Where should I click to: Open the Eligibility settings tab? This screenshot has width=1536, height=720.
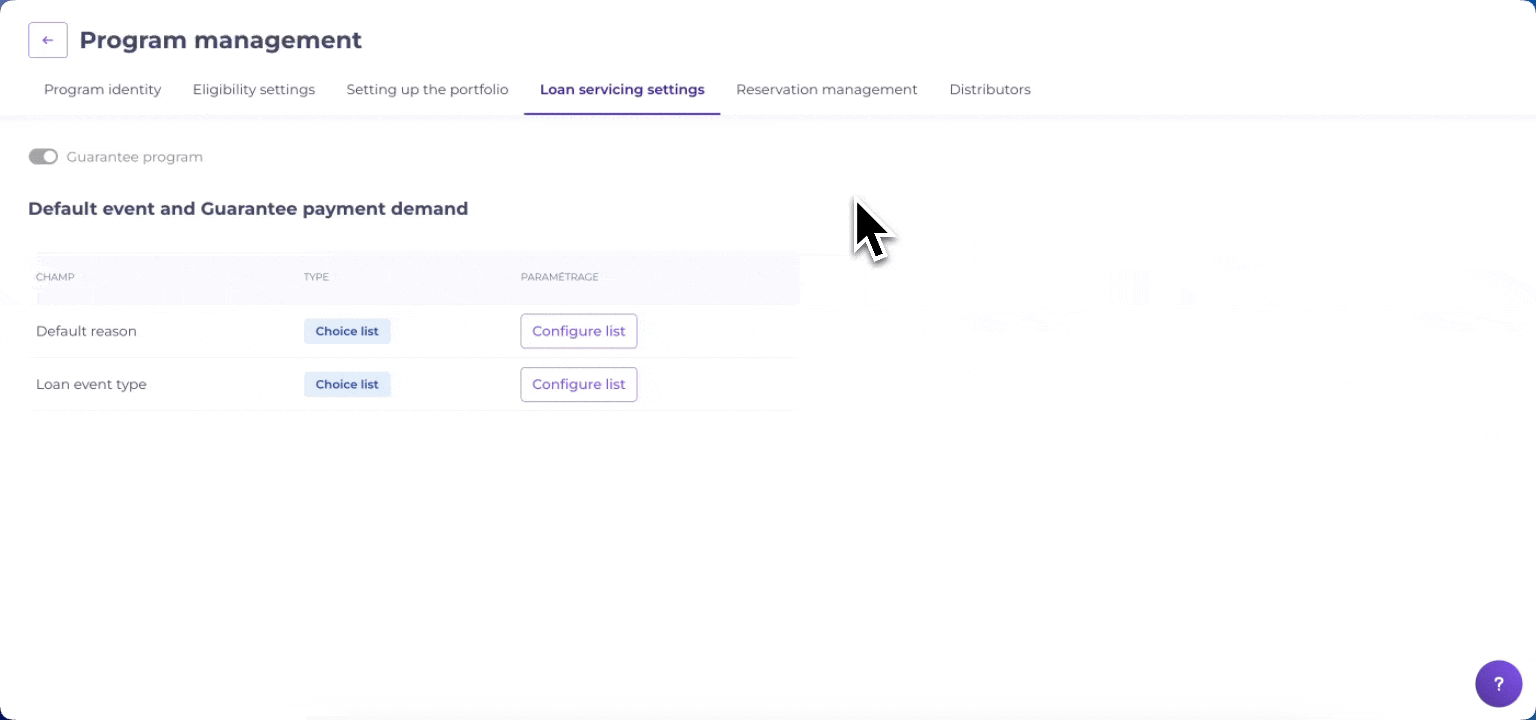coord(254,90)
